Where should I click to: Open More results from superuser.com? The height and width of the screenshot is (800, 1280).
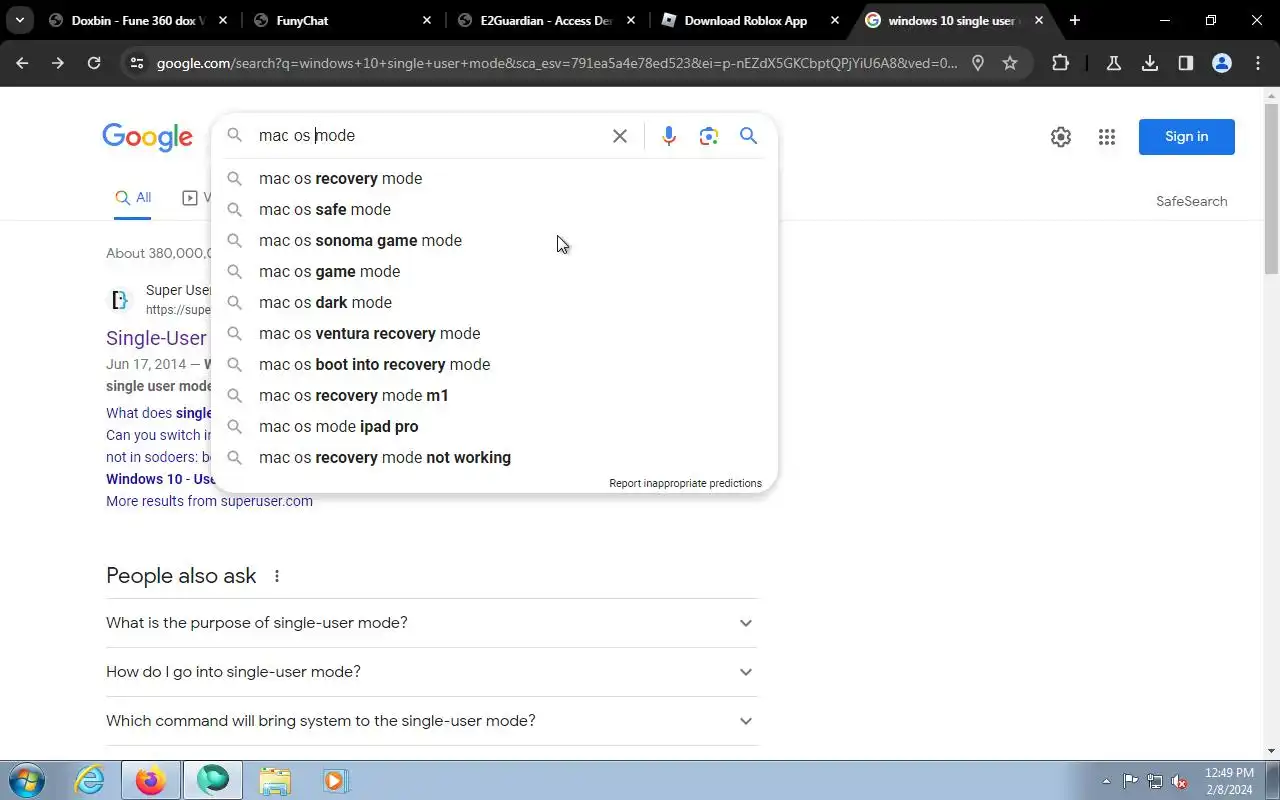click(209, 501)
